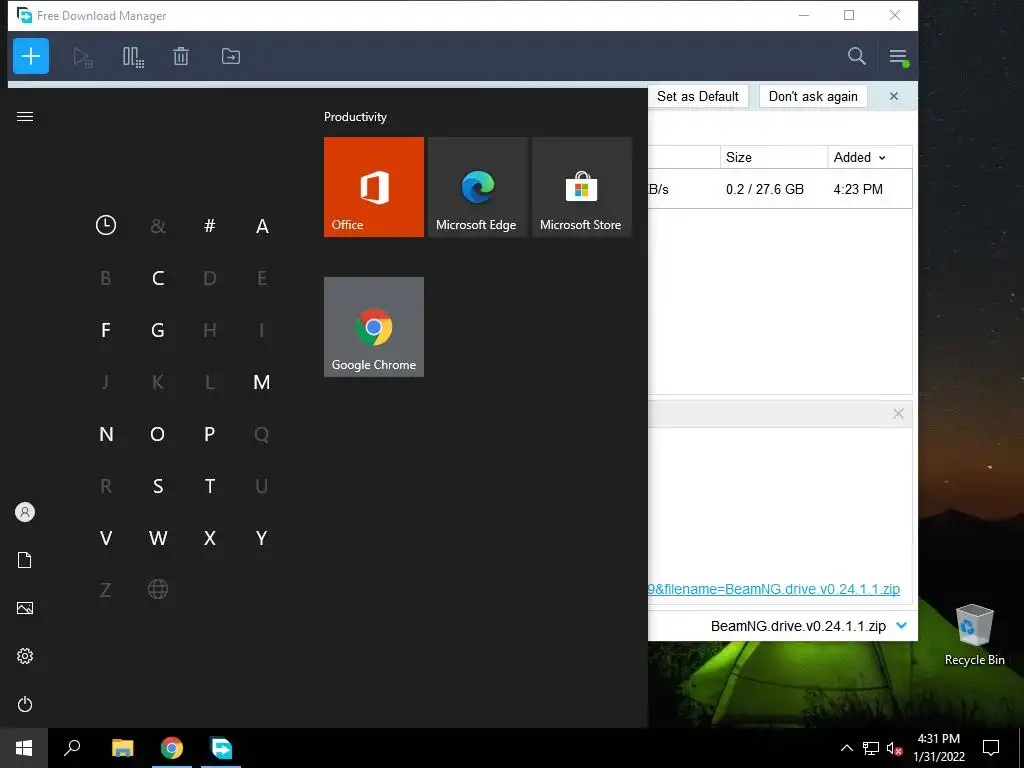Image resolution: width=1024 pixels, height=768 pixels.
Task: Sort downloads by Size column
Action: coord(774,157)
